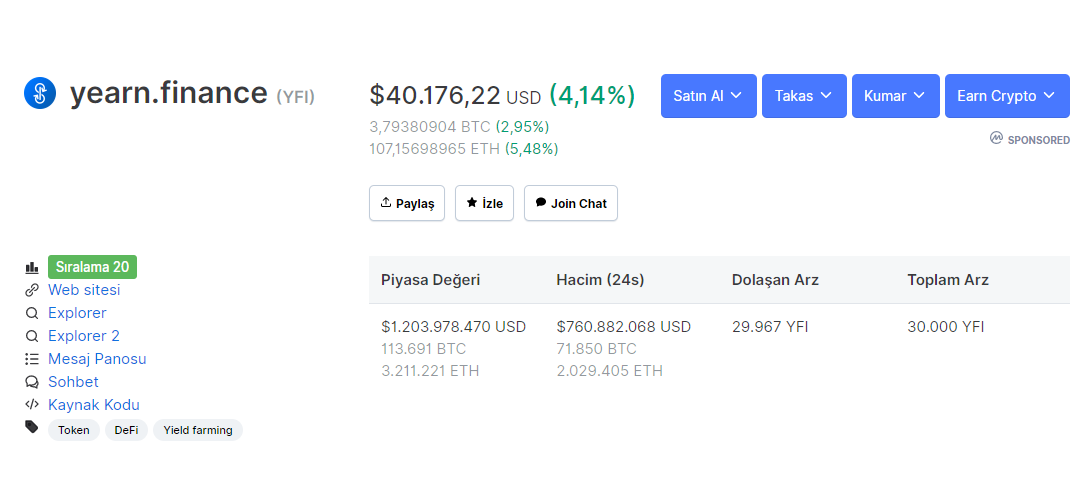1083x492 pixels.
Task: Open the Sohbet link
Action: [x=73, y=382]
